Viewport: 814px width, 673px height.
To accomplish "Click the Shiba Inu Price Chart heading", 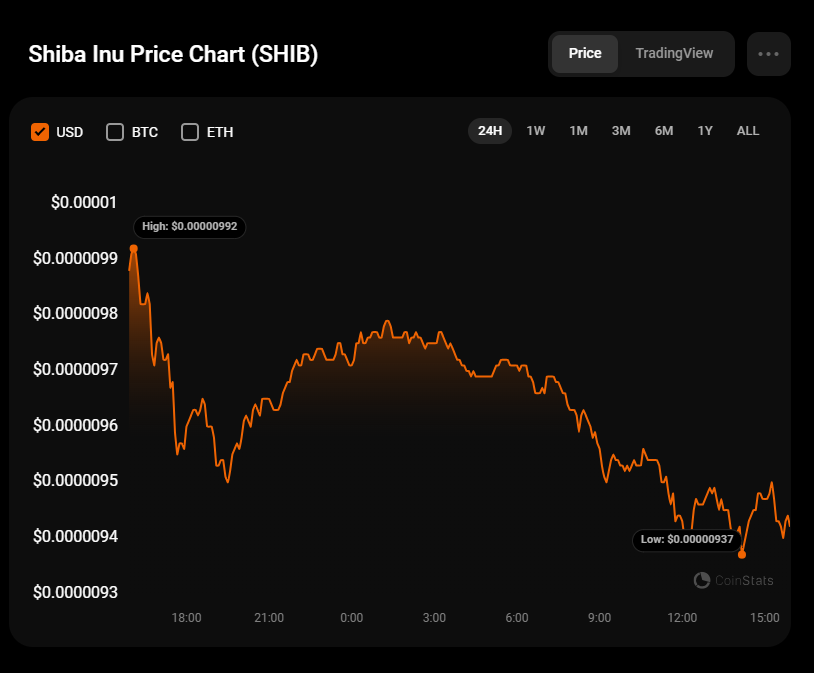I will [x=173, y=54].
